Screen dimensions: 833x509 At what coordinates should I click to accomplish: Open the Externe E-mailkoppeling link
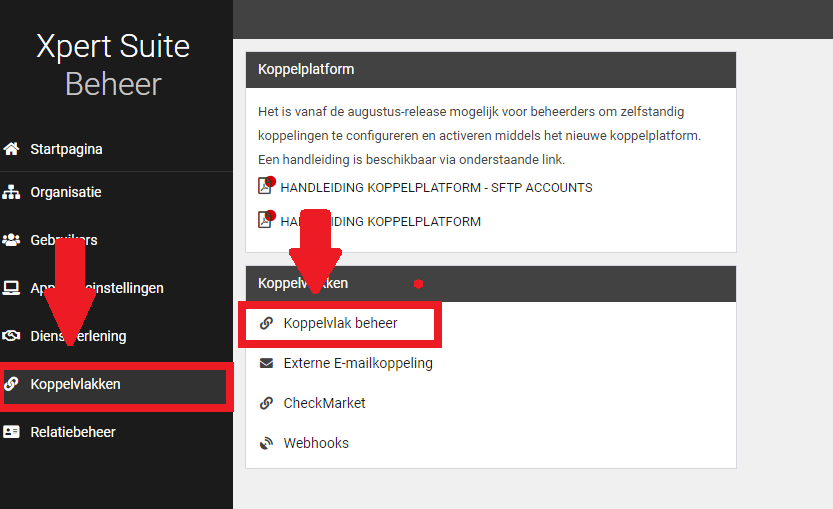(358, 363)
